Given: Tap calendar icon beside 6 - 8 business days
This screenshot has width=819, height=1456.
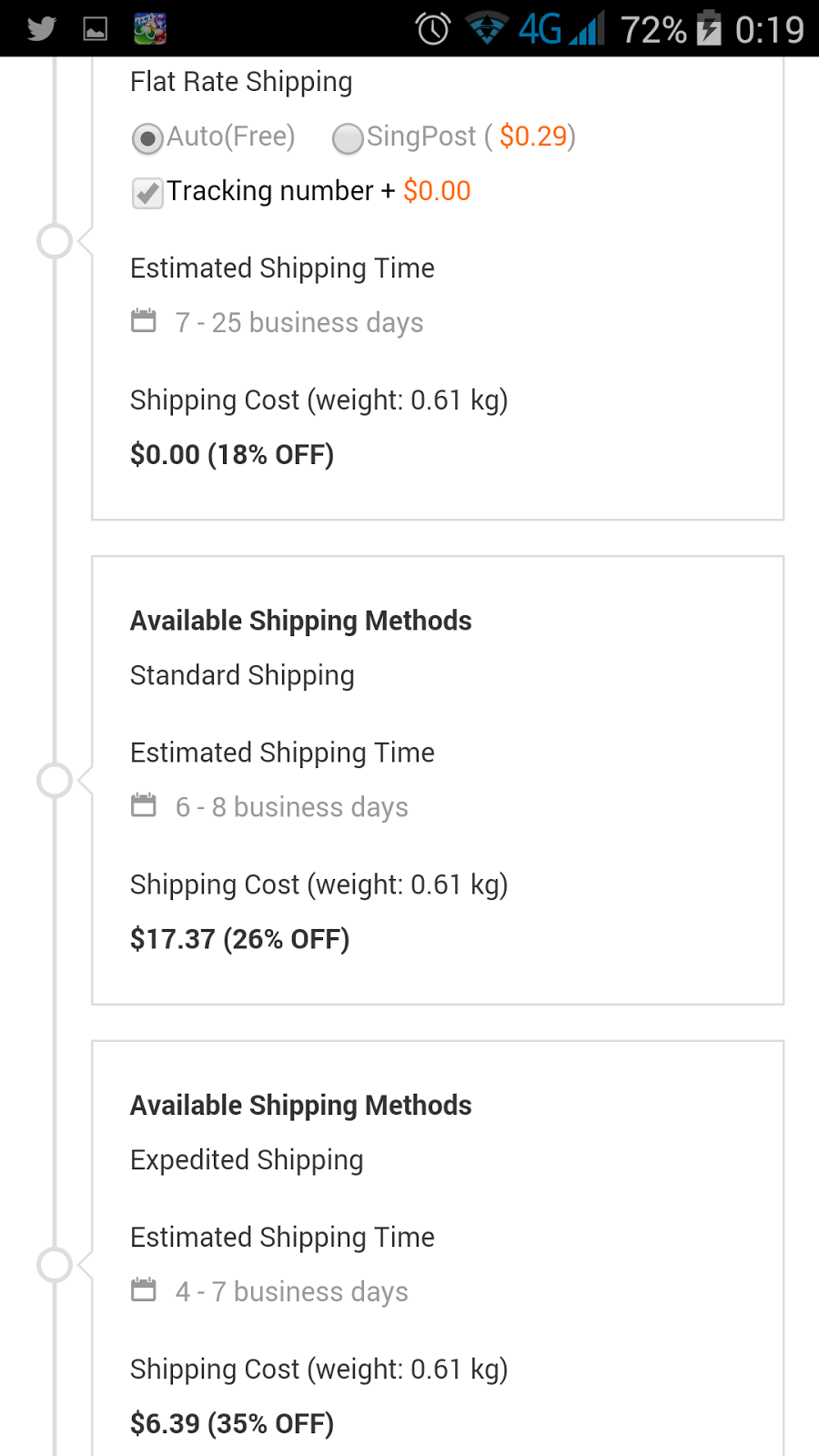Looking at the screenshot, I should [144, 805].
